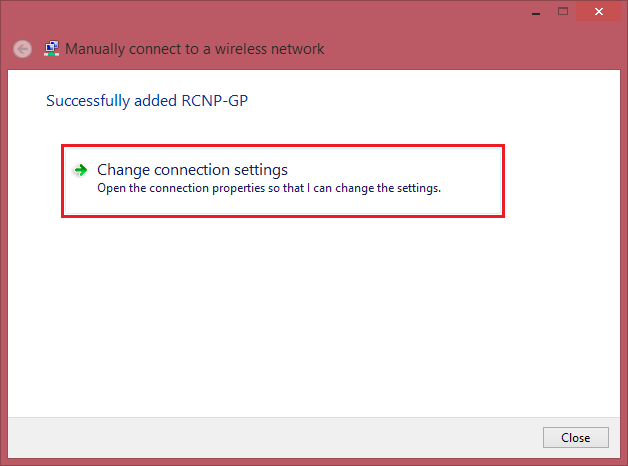Click the 'Open the connection properties' description text
Screen dimensions: 628x466
click(x=269, y=187)
